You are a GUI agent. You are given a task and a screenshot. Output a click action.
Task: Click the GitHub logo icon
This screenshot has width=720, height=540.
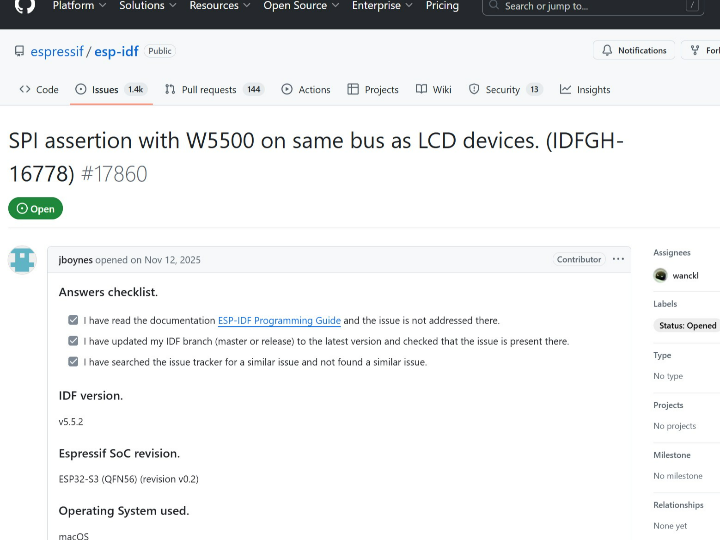coord(25,6)
